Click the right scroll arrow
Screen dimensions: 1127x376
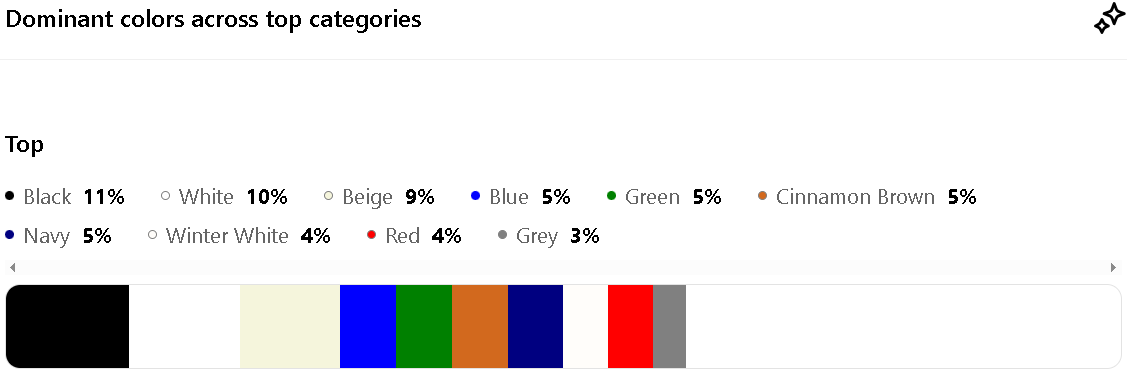tap(1113, 267)
